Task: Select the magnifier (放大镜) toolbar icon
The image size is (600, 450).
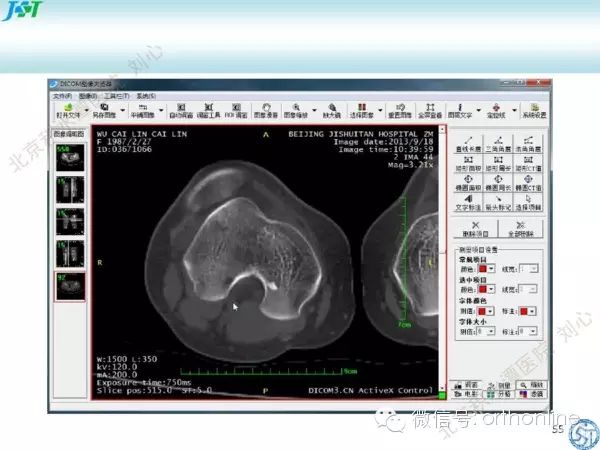Action: [332, 110]
